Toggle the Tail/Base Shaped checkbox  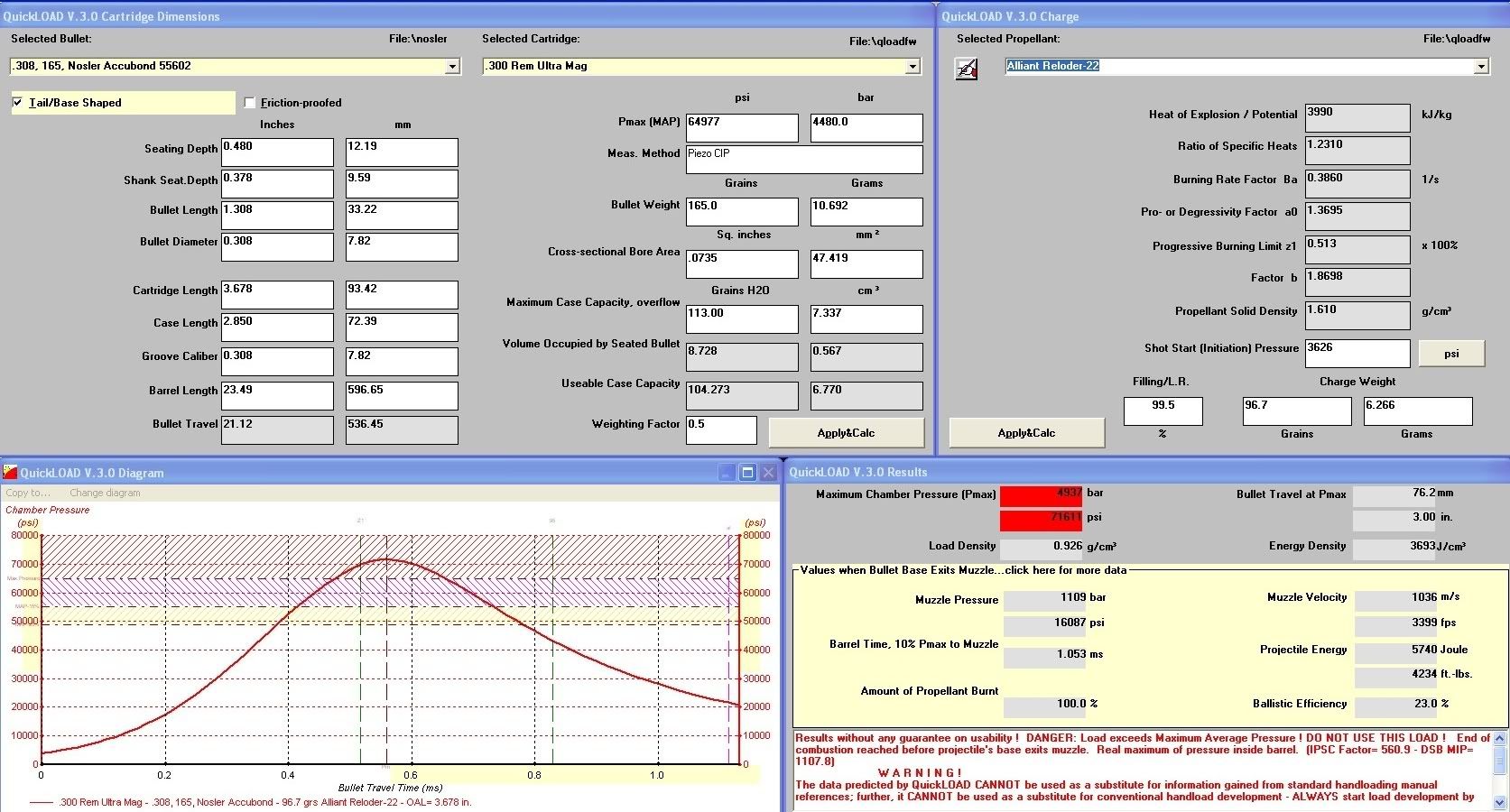click(x=18, y=103)
